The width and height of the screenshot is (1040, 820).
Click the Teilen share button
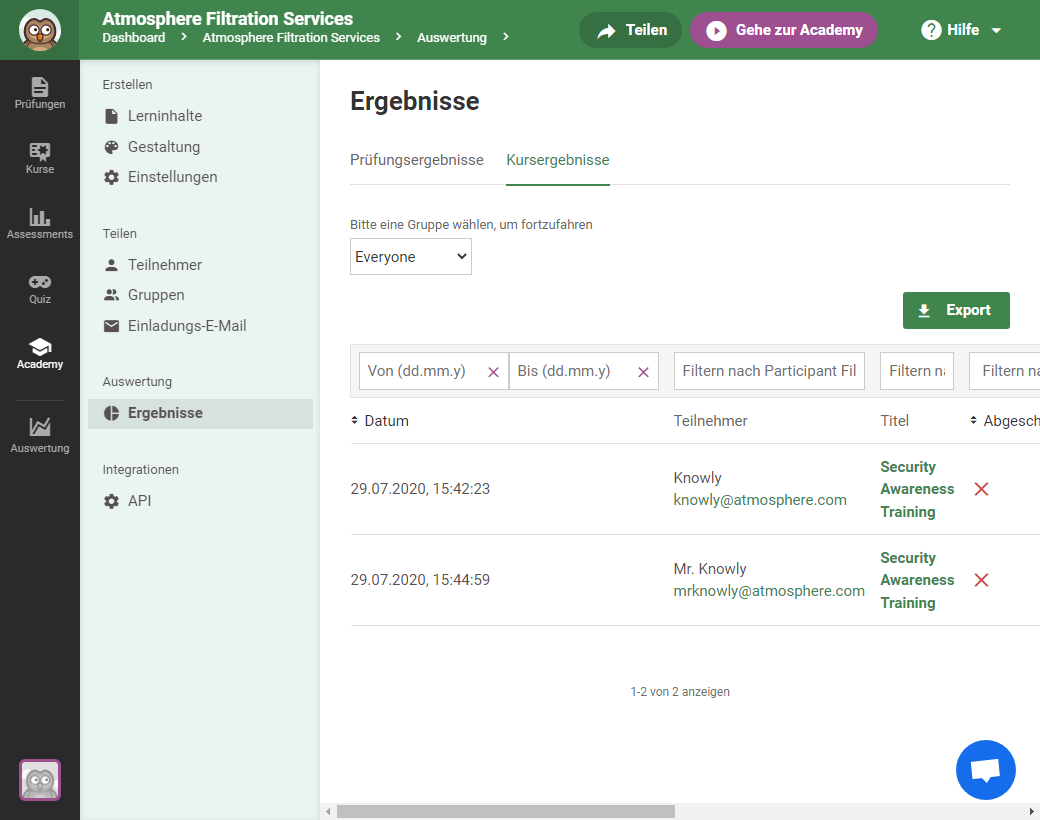(x=630, y=30)
